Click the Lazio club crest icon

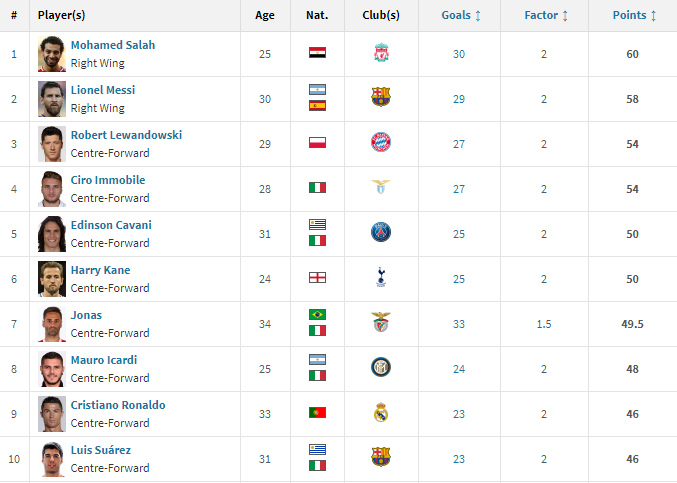click(x=380, y=188)
